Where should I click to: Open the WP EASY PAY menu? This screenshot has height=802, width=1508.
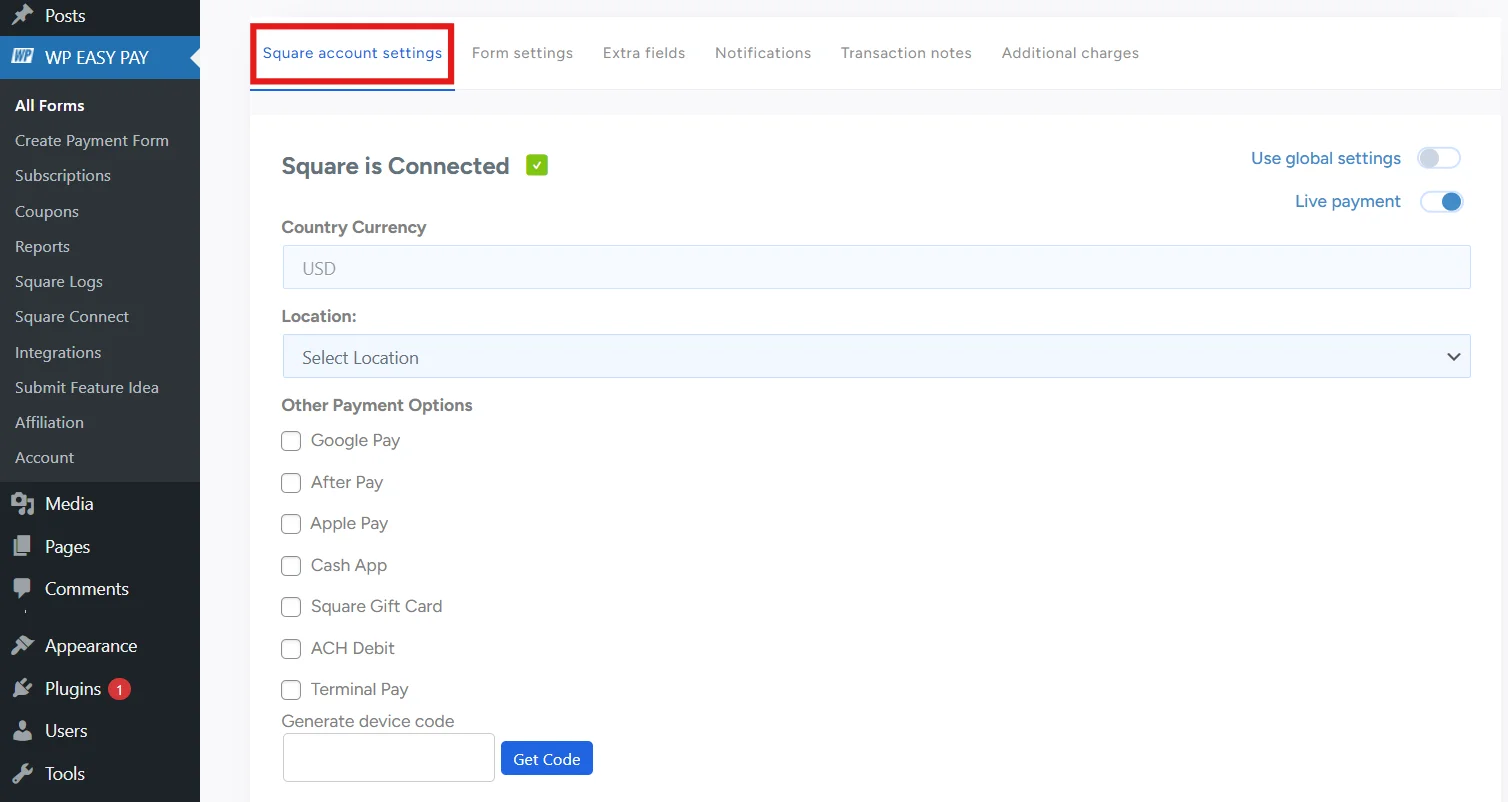click(100, 57)
